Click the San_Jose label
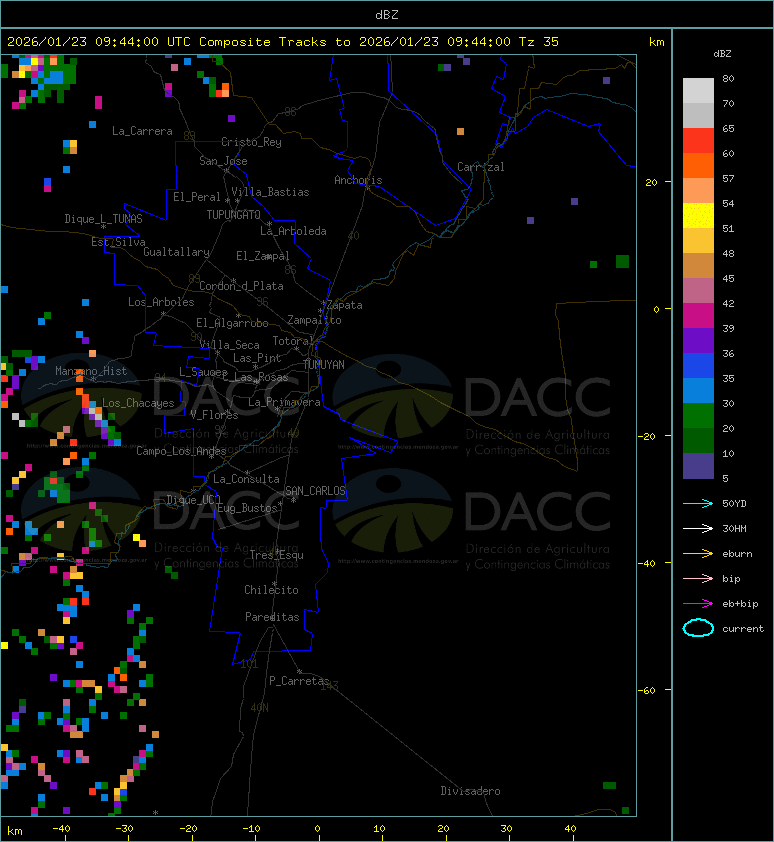The height and width of the screenshot is (842, 774). [x=223, y=161]
